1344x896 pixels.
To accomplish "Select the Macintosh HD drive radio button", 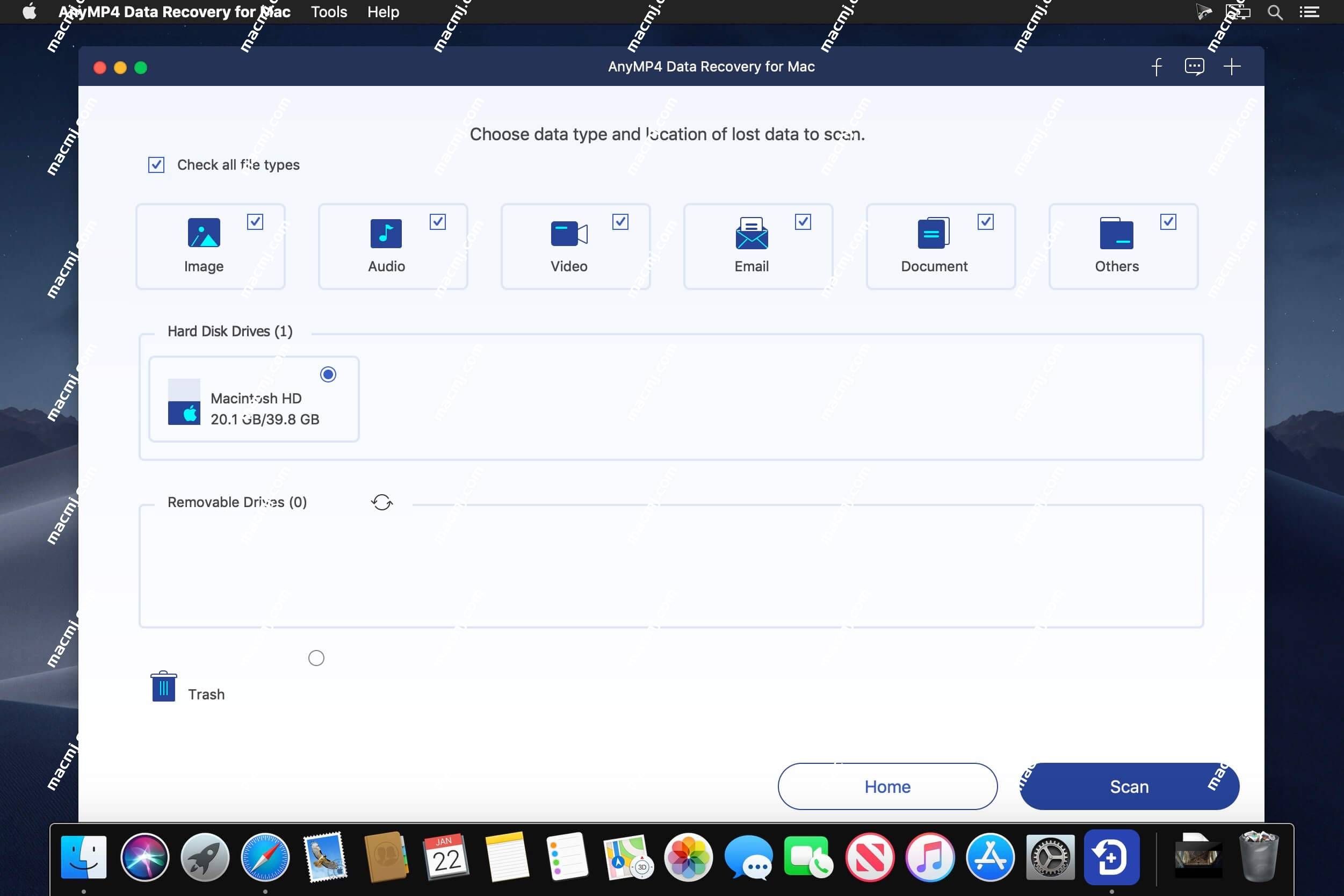I will pyautogui.click(x=328, y=374).
